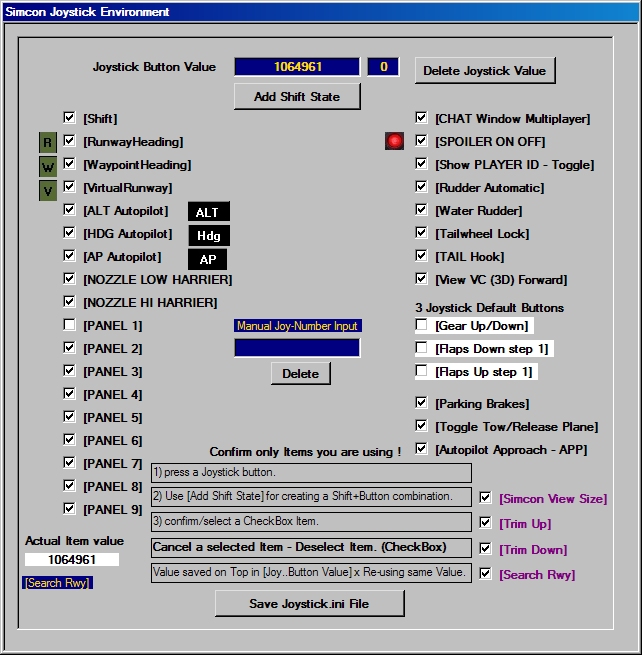The height and width of the screenshot is (655, 642).
Task: Click the red spoiler indicator light
Action: [x=394, y=141]
